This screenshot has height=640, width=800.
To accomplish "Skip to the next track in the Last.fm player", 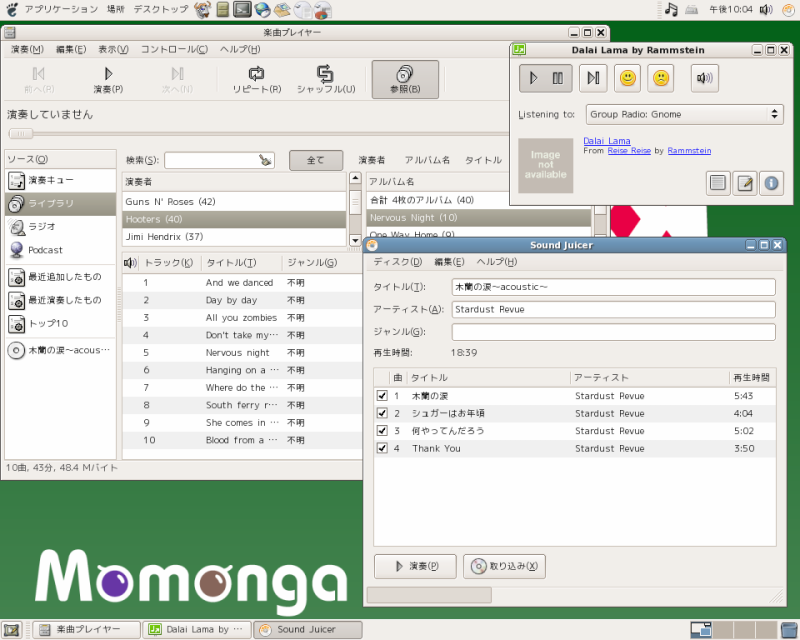I will (593, 78).
